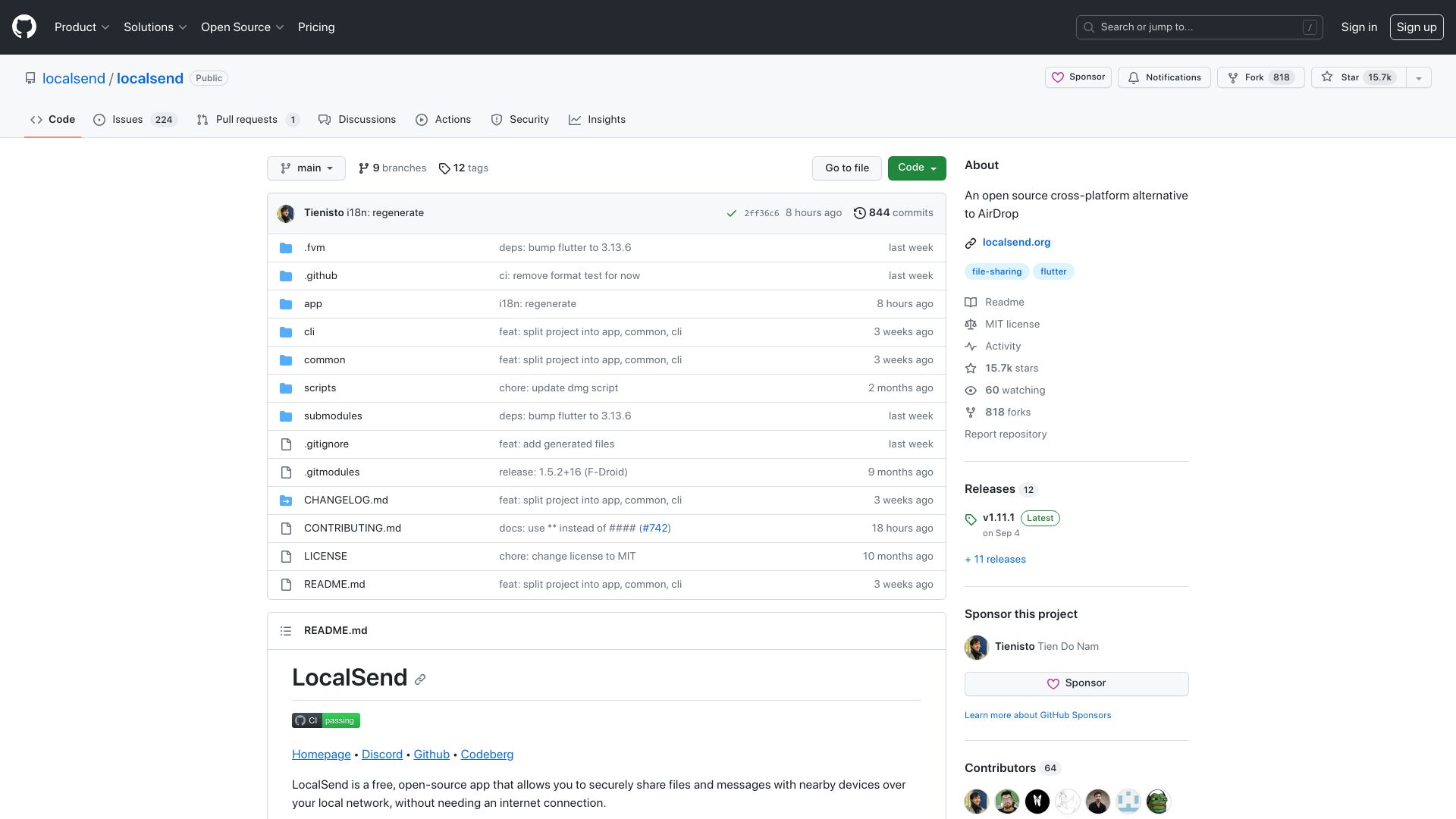Click the GitHub logo icon
Image resolution: width=1456 pixels, height=819 pixels.
tap(24, 27)
